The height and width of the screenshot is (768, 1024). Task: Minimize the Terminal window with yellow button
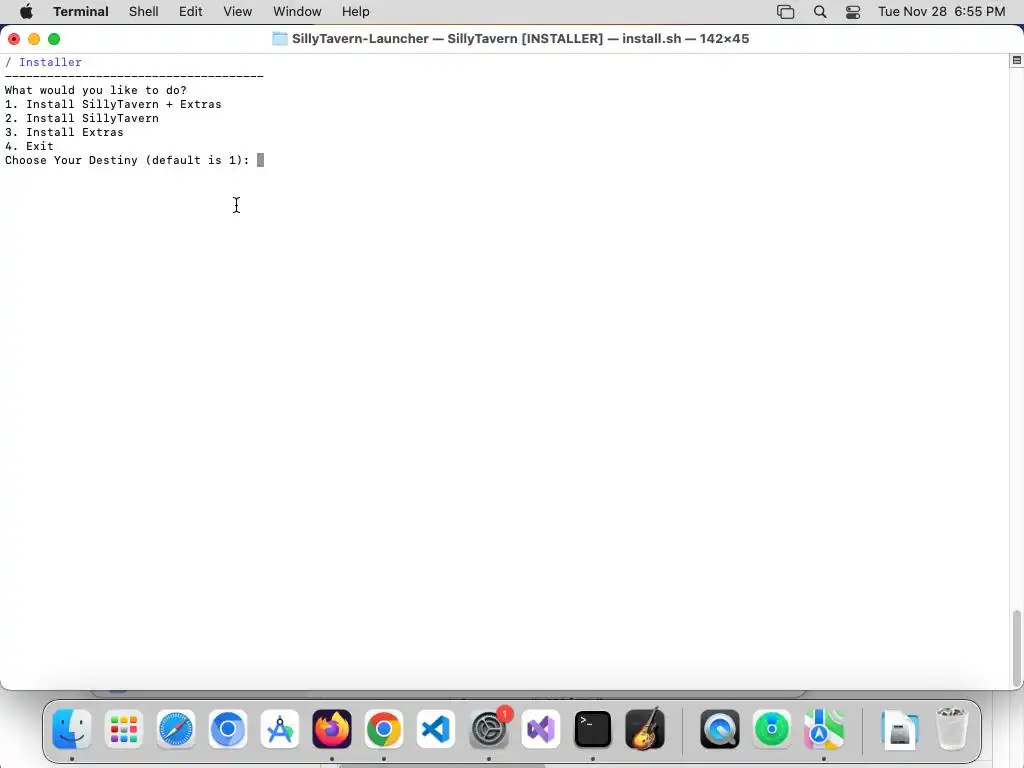[34, 39]
